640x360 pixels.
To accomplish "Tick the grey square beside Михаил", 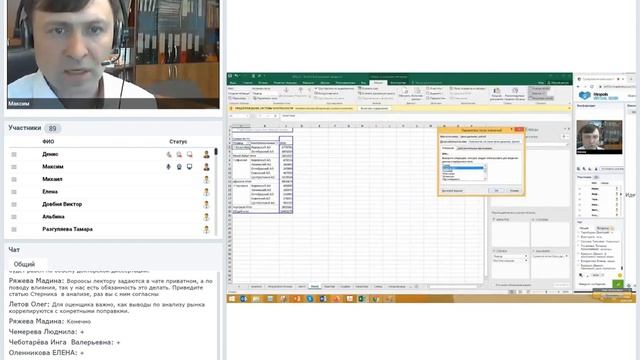I will point(14,179).
